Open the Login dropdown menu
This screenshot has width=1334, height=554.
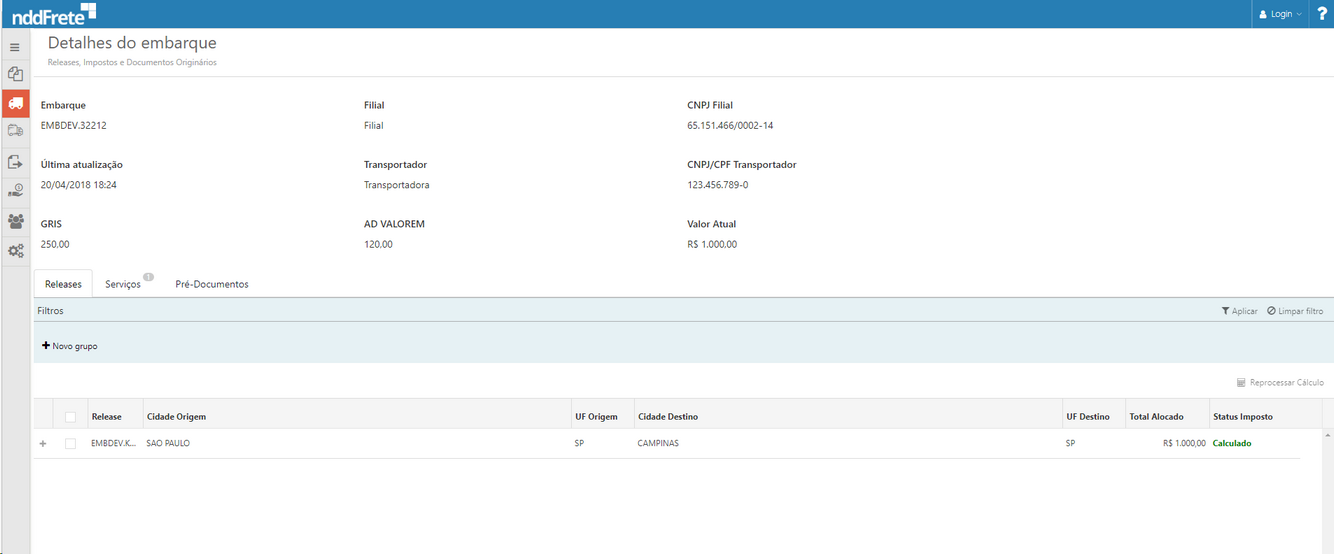[x=1280, y=14]
